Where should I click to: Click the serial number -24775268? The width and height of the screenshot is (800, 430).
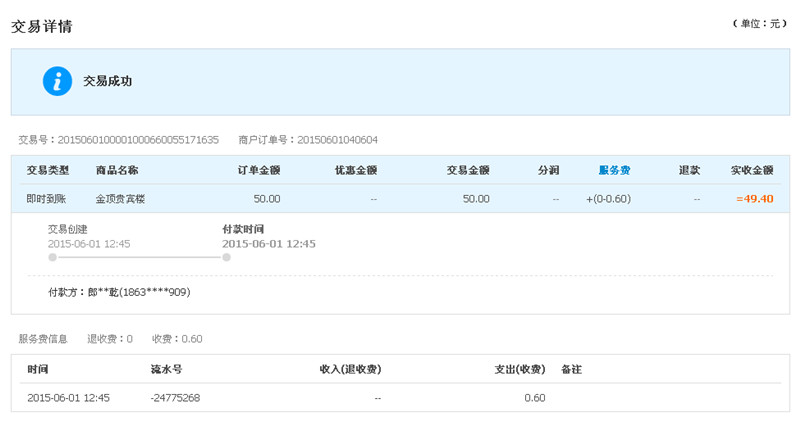click(x=175, y=398)
